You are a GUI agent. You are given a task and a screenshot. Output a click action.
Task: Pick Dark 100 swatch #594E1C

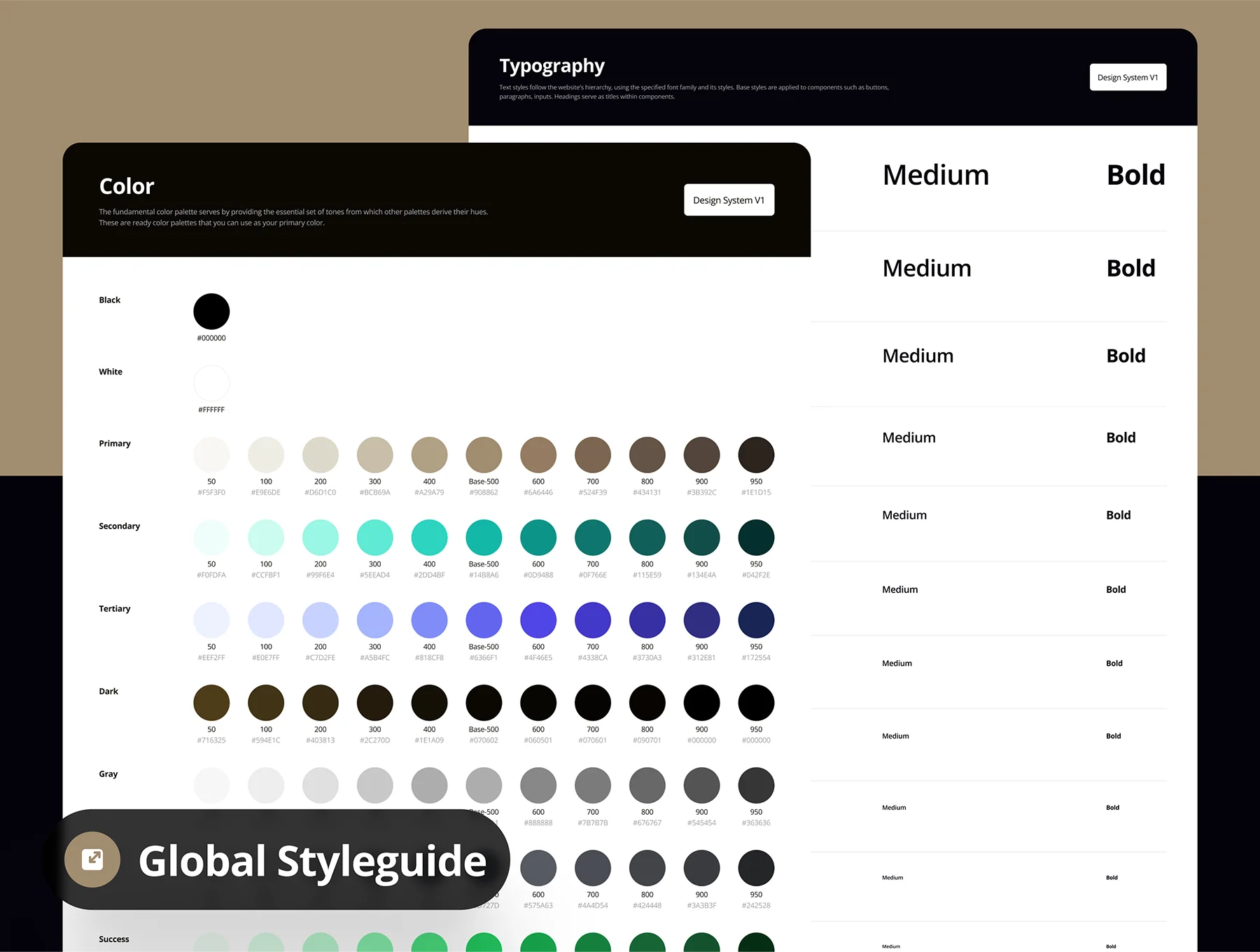(x=266, y=703)
